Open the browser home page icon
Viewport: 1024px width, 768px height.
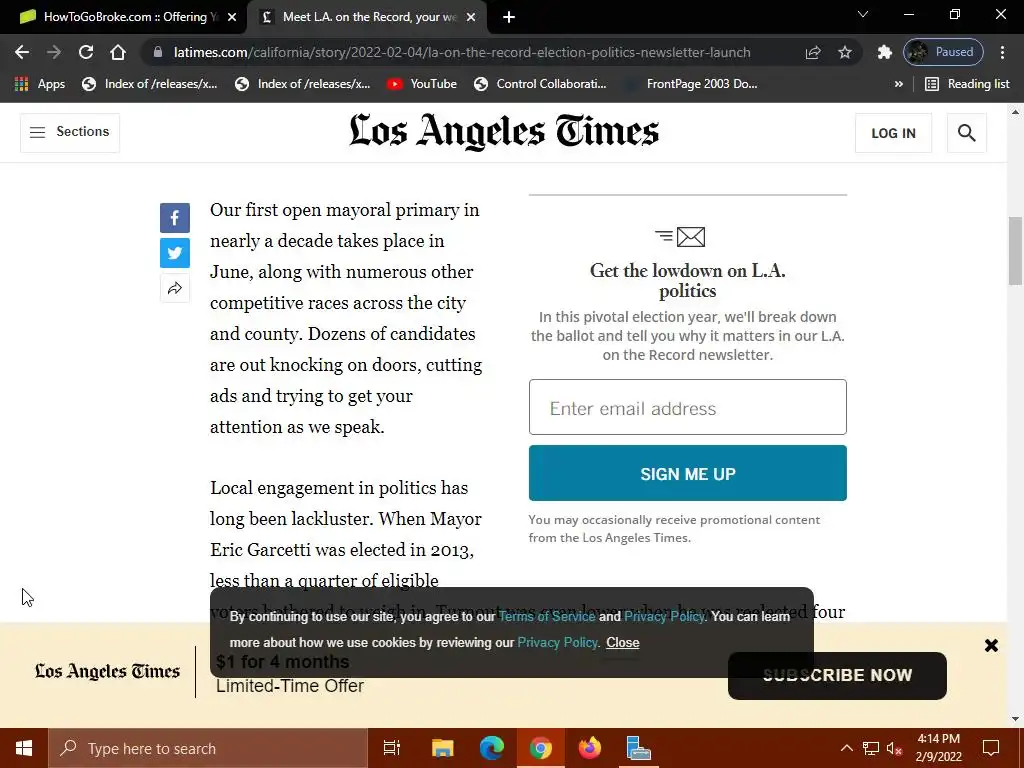(118, 52)
